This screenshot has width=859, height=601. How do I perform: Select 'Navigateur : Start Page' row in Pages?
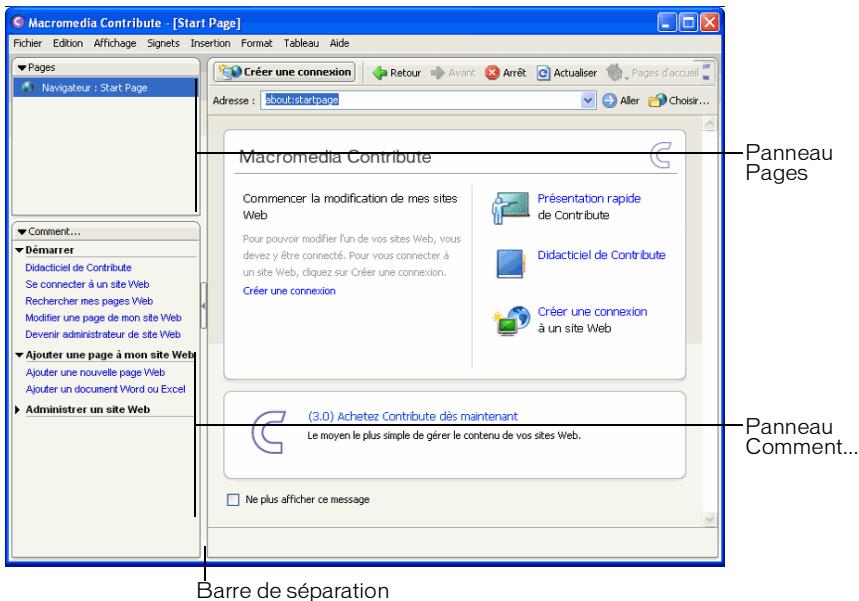coord(105,88)
